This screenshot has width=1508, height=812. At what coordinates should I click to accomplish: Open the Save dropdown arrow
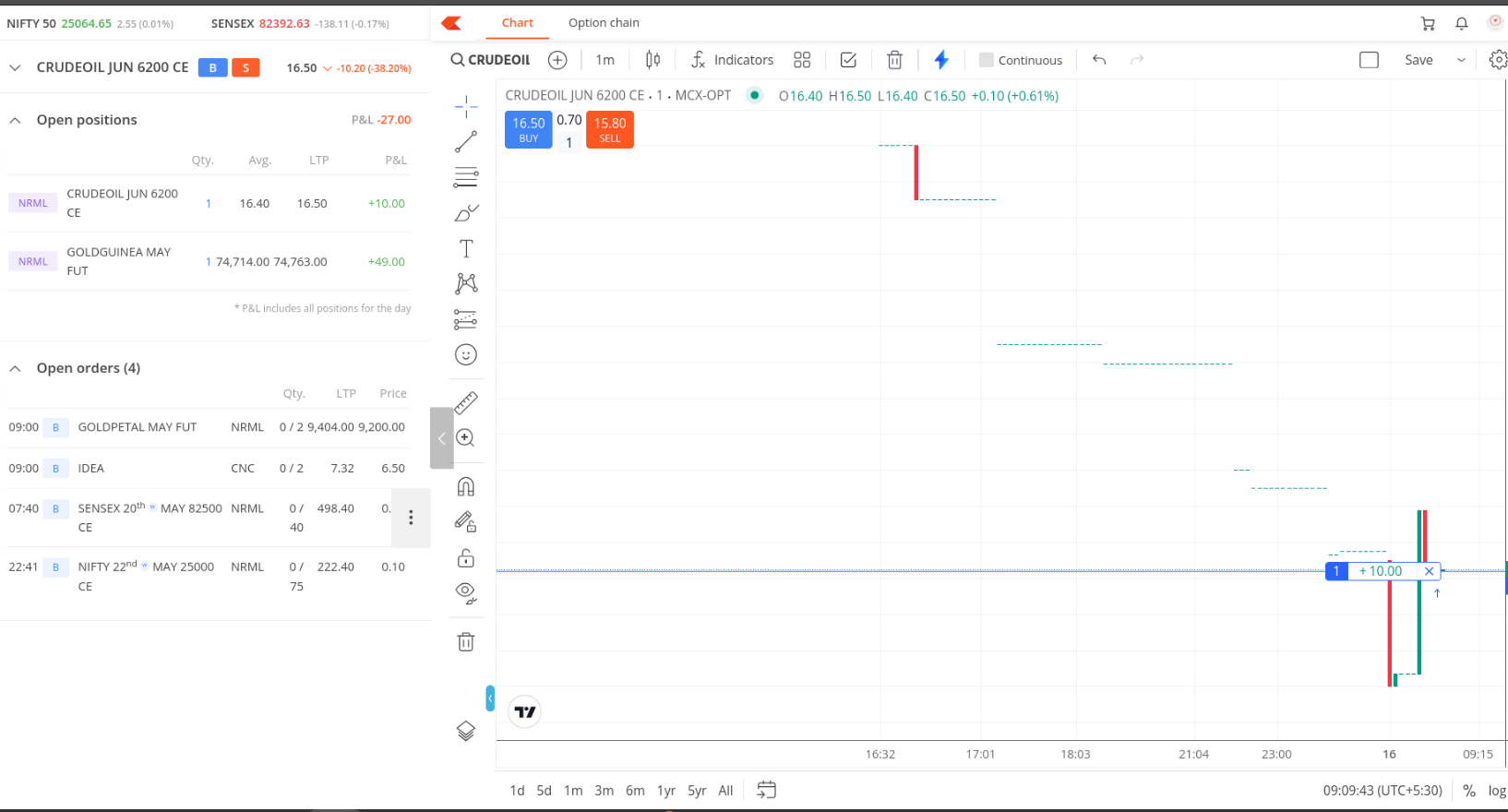click(1461, 60)
